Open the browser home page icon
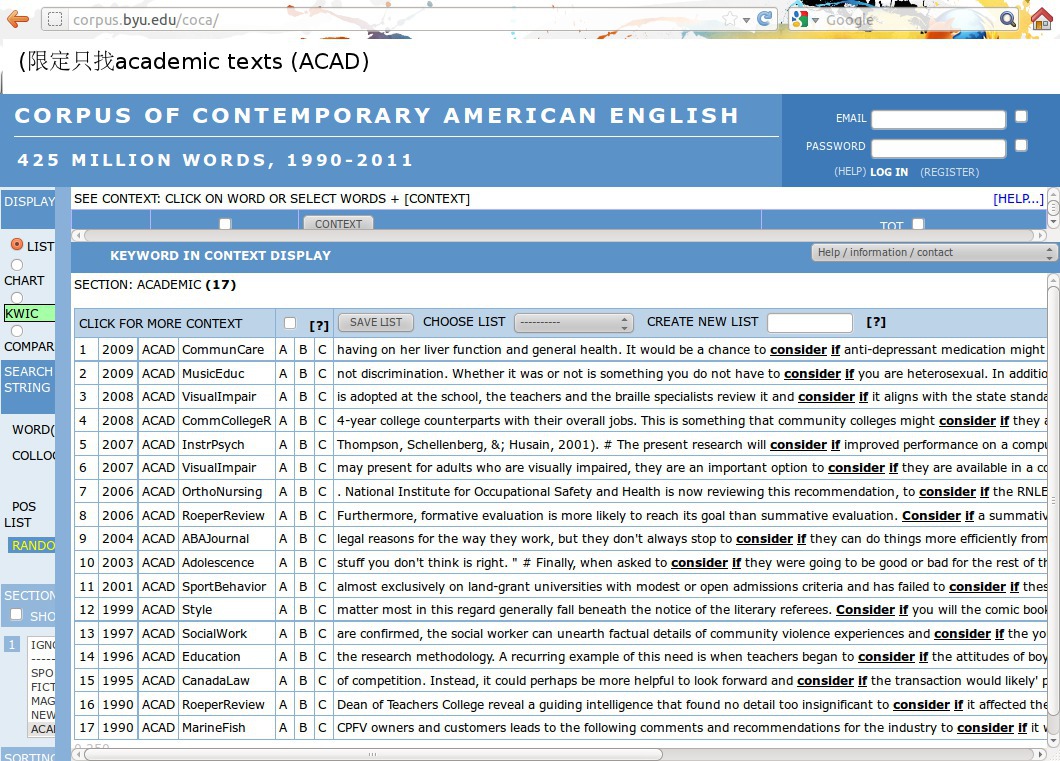Screen dimensions: 1060x761 coord(1042,19)
